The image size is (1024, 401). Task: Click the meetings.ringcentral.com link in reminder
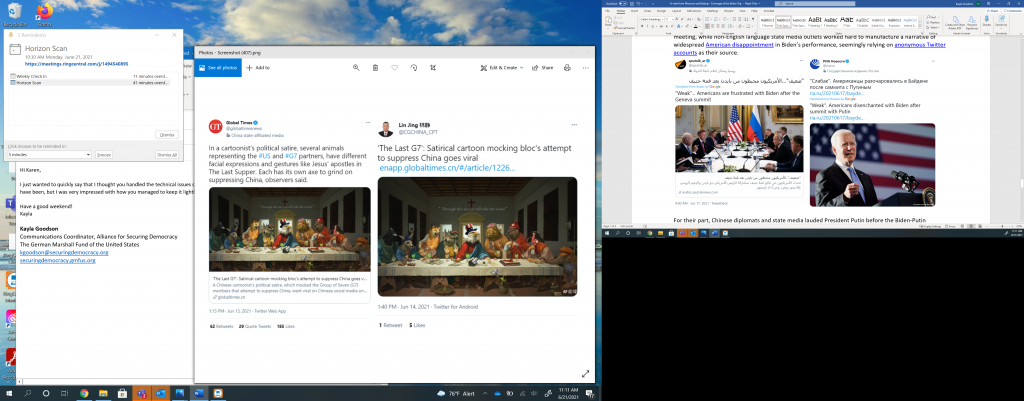(76, 64)
